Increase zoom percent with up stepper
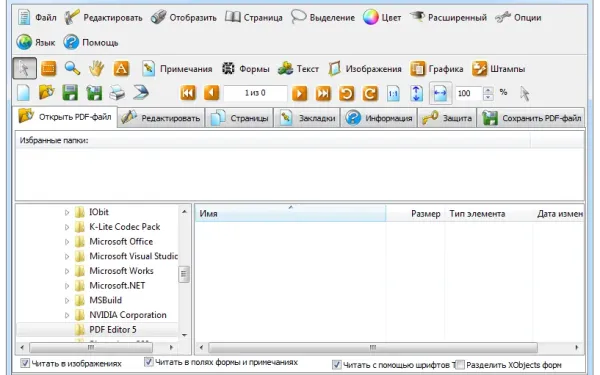The image size is (600, 375). (x=488, y=90)
